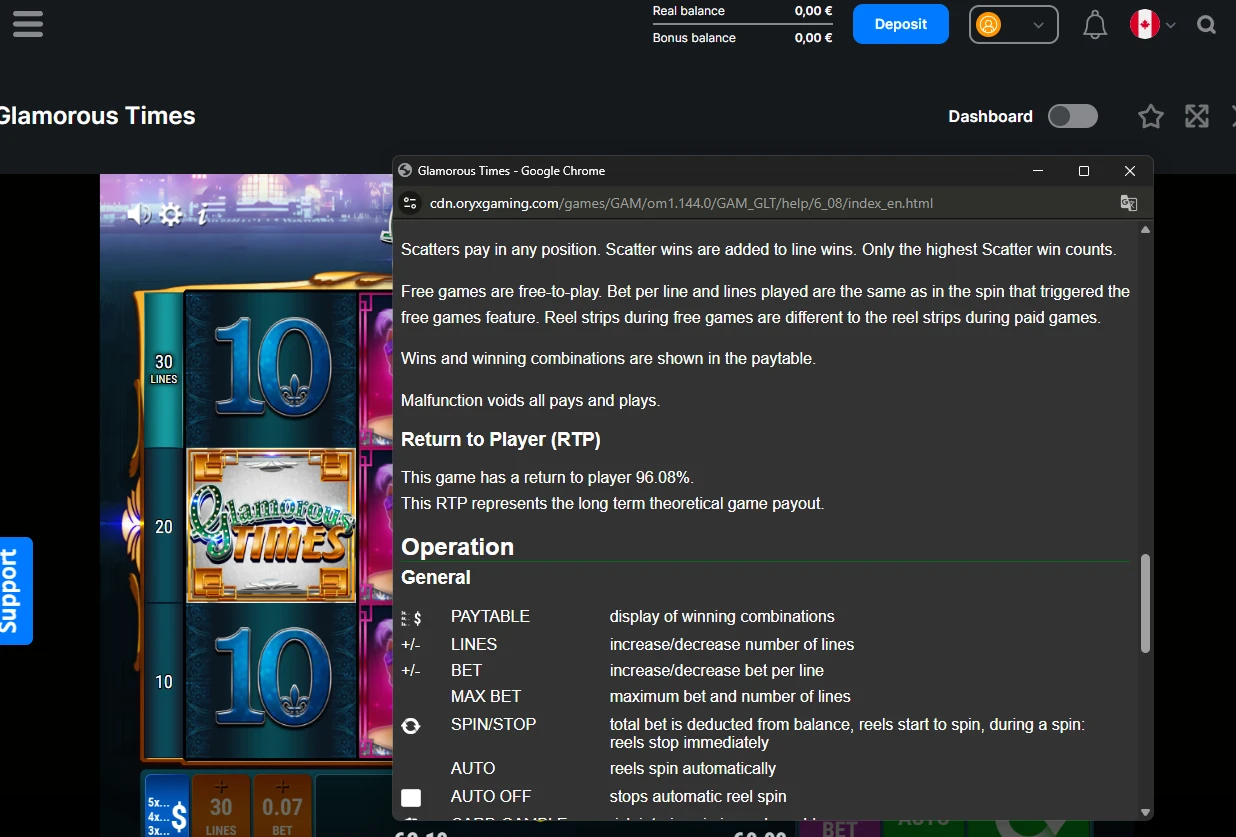This screenshot has width=1236, height=837.
Task: Open the user account avatar dropdown
Action: point(1013,25)
